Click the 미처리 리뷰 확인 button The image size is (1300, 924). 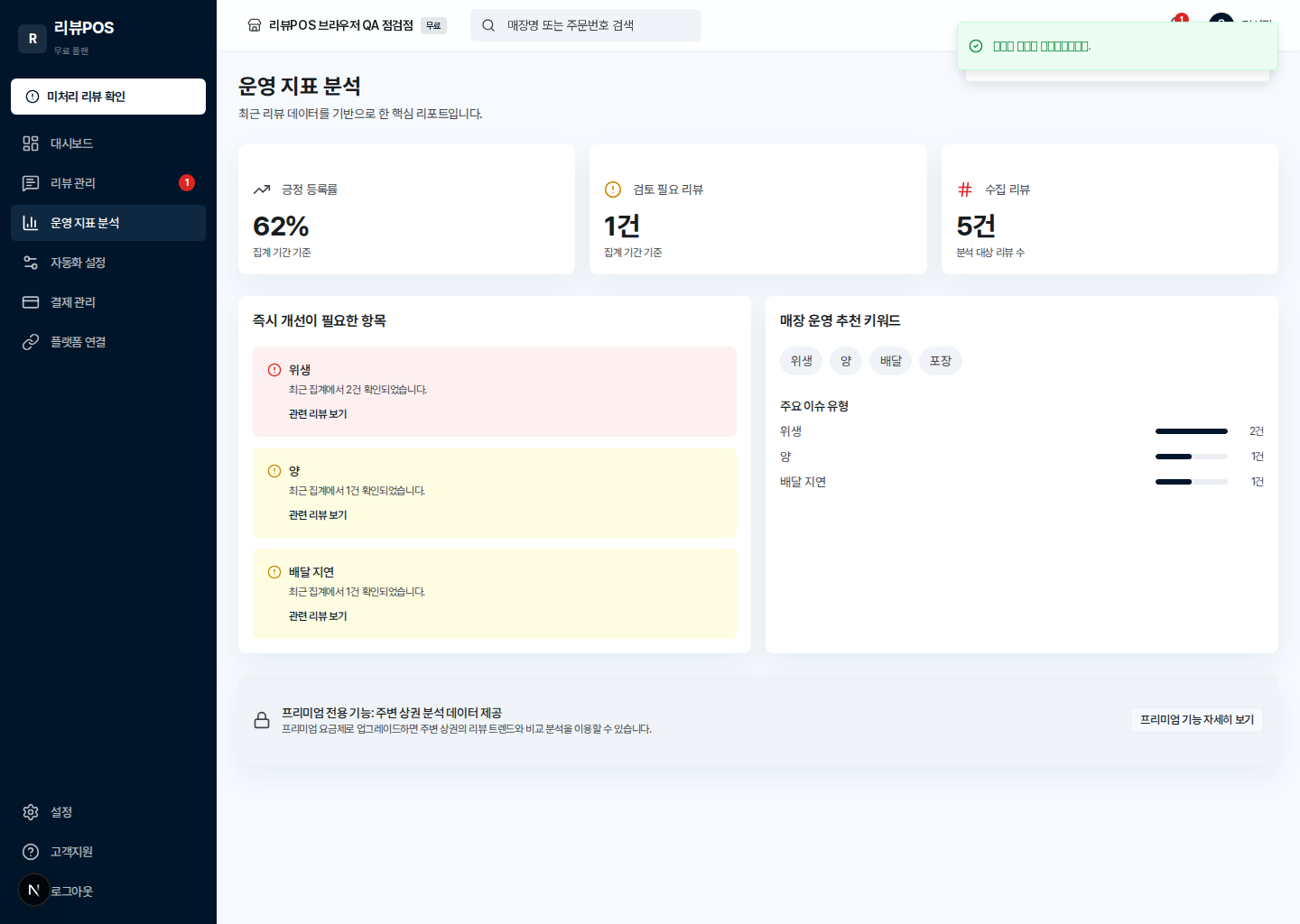pyautogui.click(x=107, y=97)
